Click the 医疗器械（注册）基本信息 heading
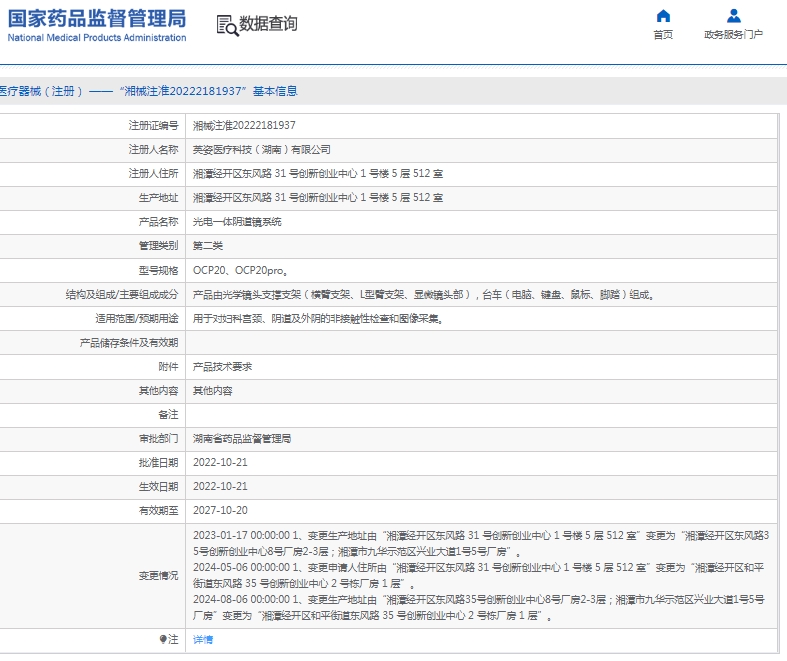Image resolution: width=787 pixels, height=661 pixels. tap(149, 91)
